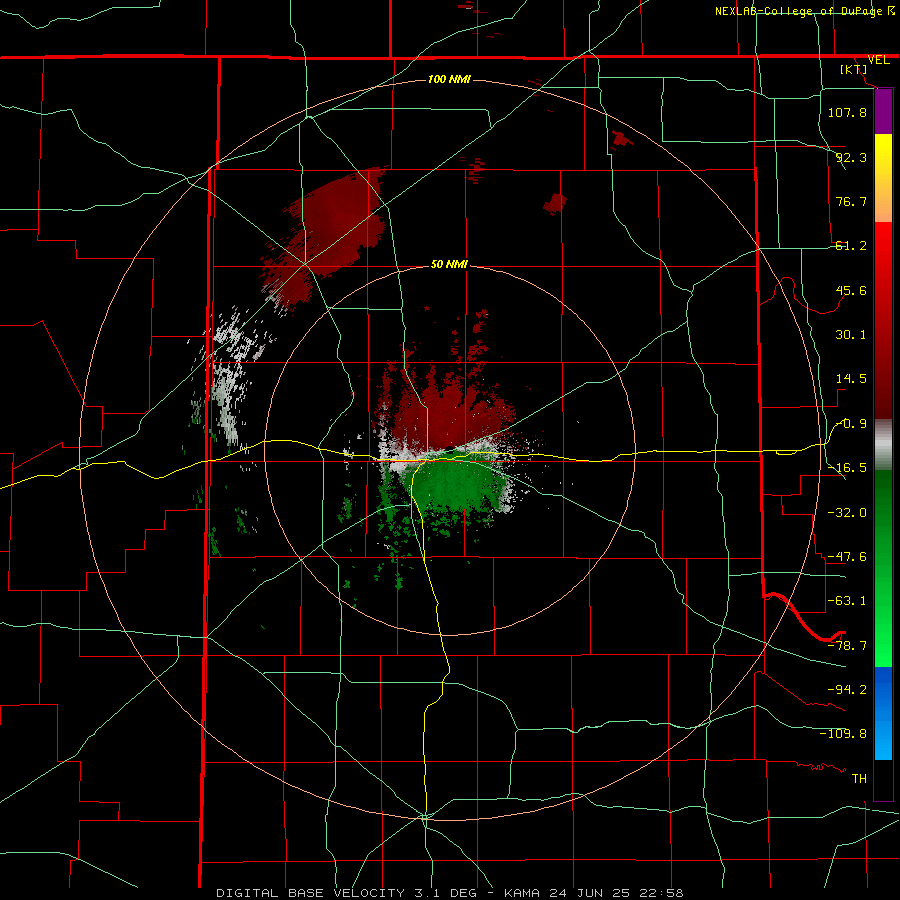Image resolution: width=900 pixels, height=900 pixels.
Task: Pick the bright red segment of the color bar
Action: (883, 255)
